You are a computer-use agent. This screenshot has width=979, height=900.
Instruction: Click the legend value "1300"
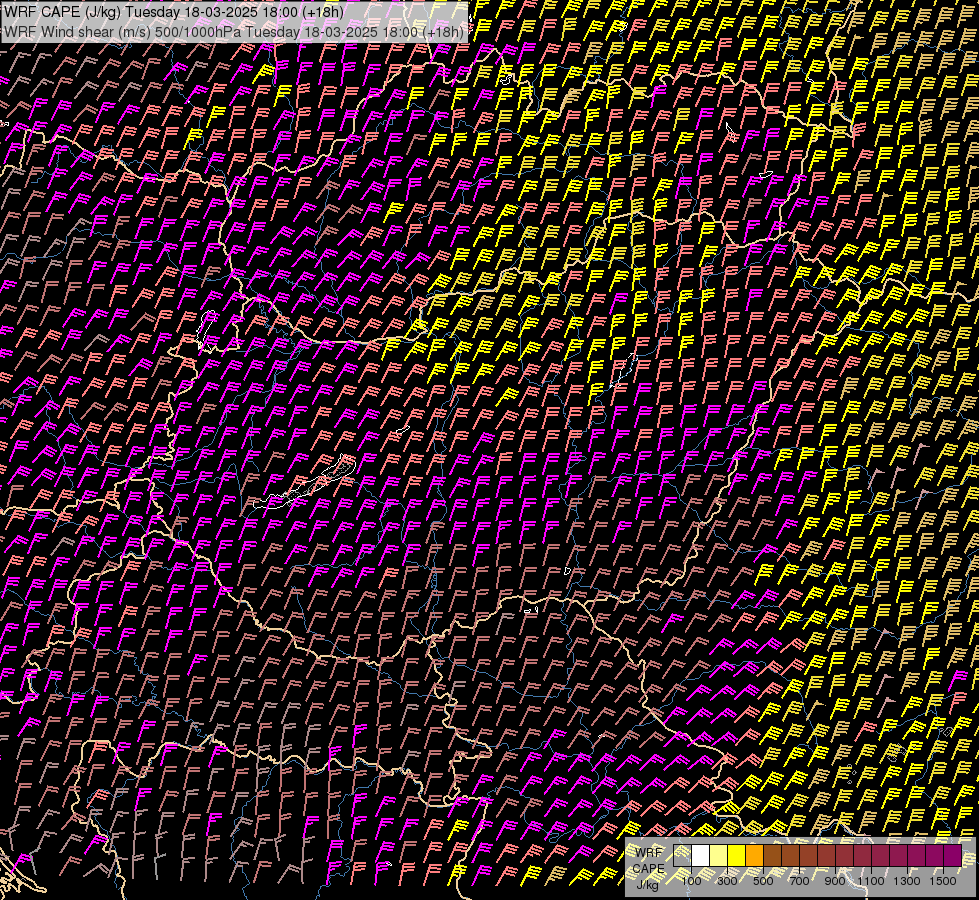tap(907, 881)
